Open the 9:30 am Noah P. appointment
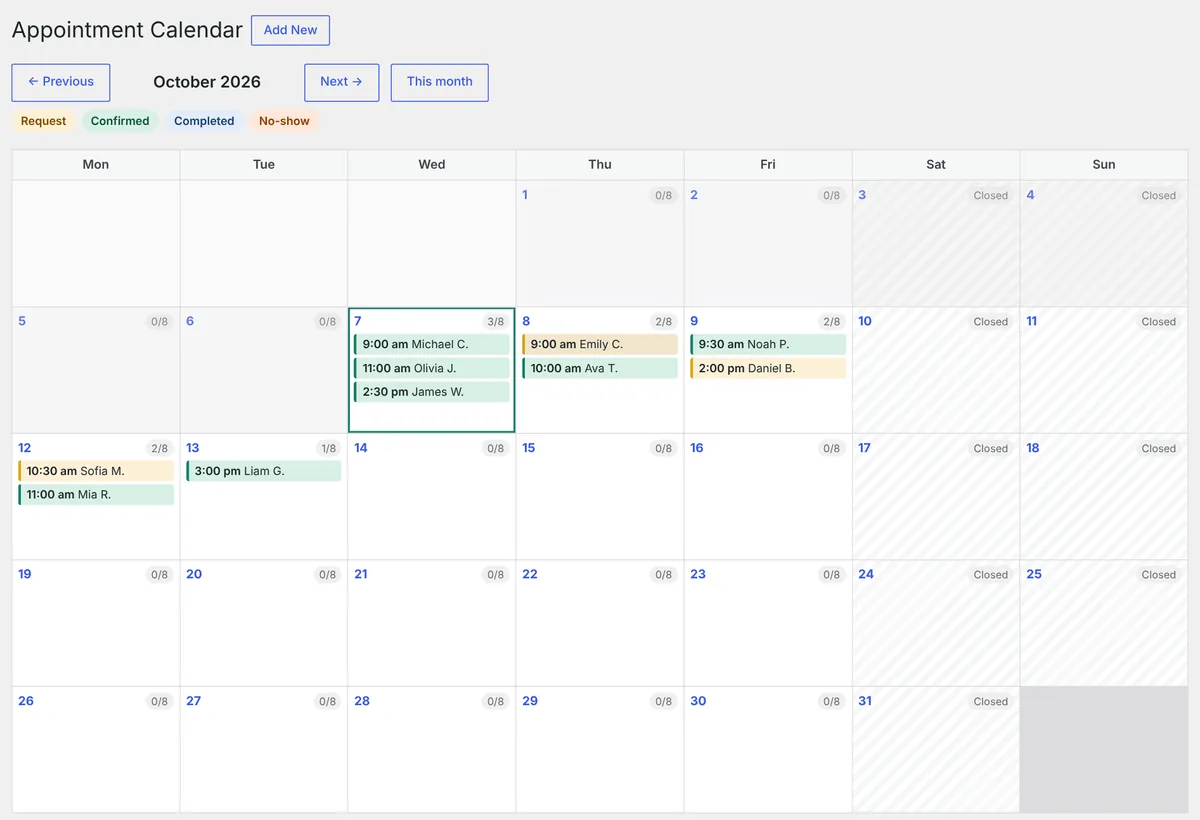 pyautogui.click(x=768, y=344)
